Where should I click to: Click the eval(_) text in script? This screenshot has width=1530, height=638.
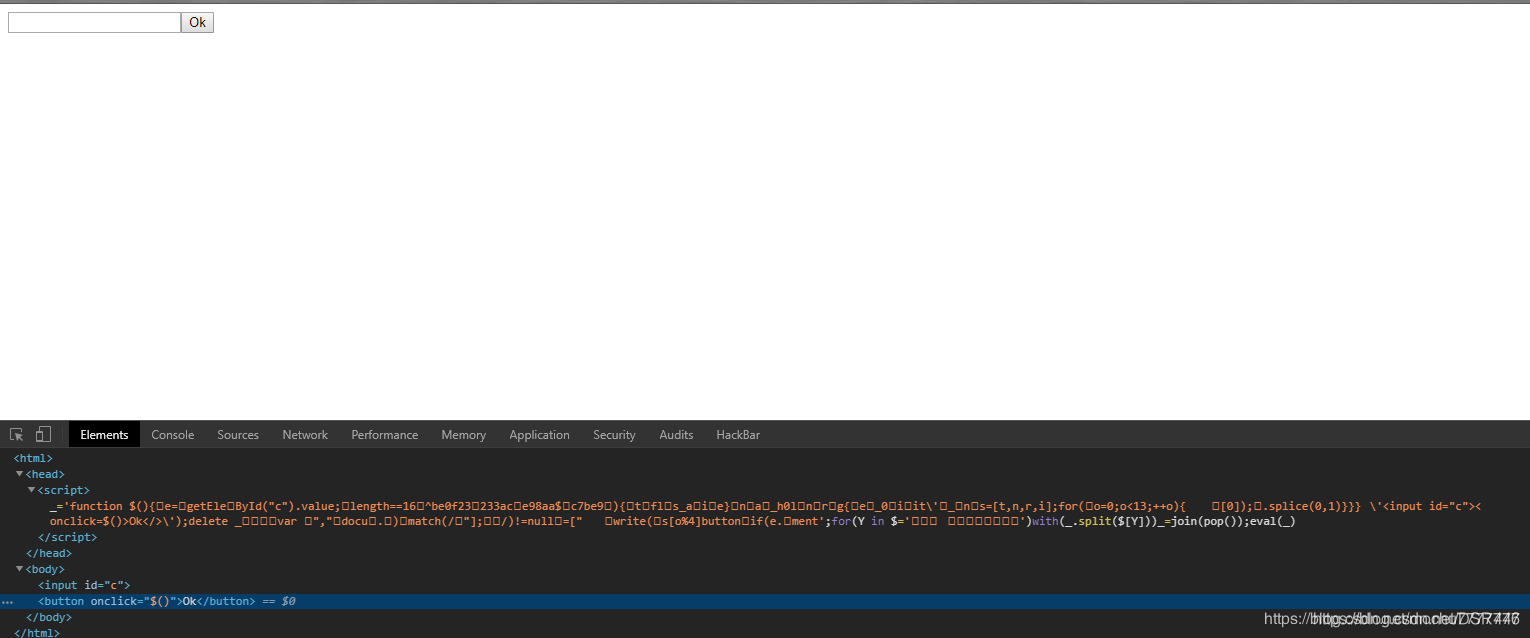point(1272,521)
